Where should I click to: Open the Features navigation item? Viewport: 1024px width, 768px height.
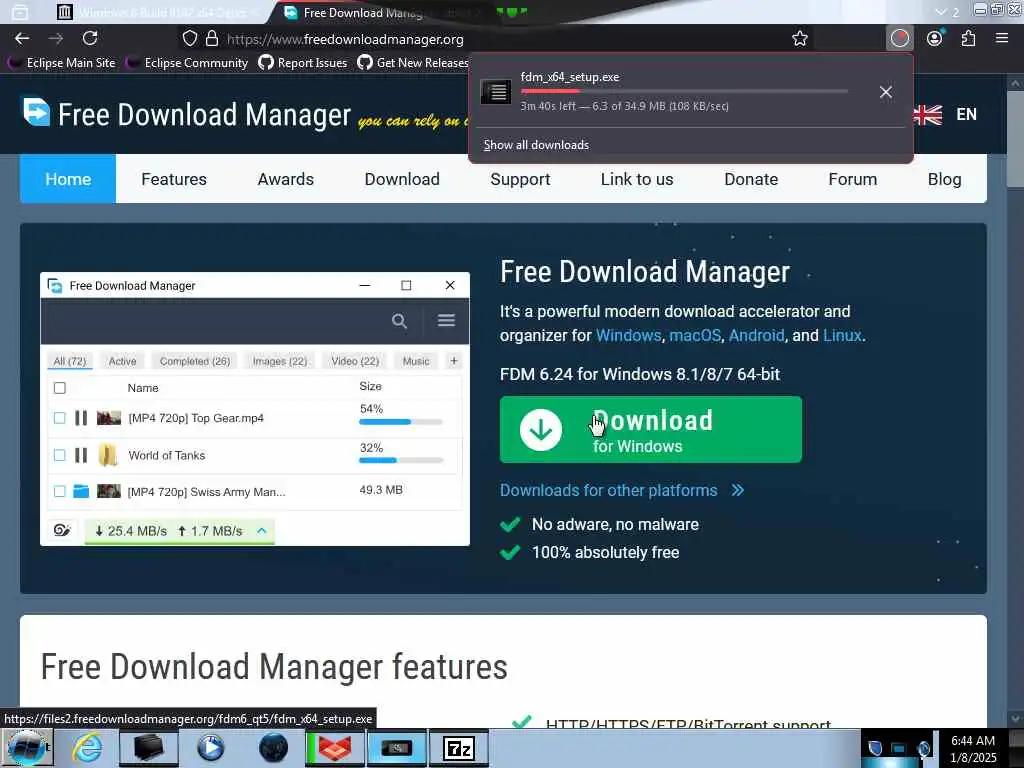174,179
